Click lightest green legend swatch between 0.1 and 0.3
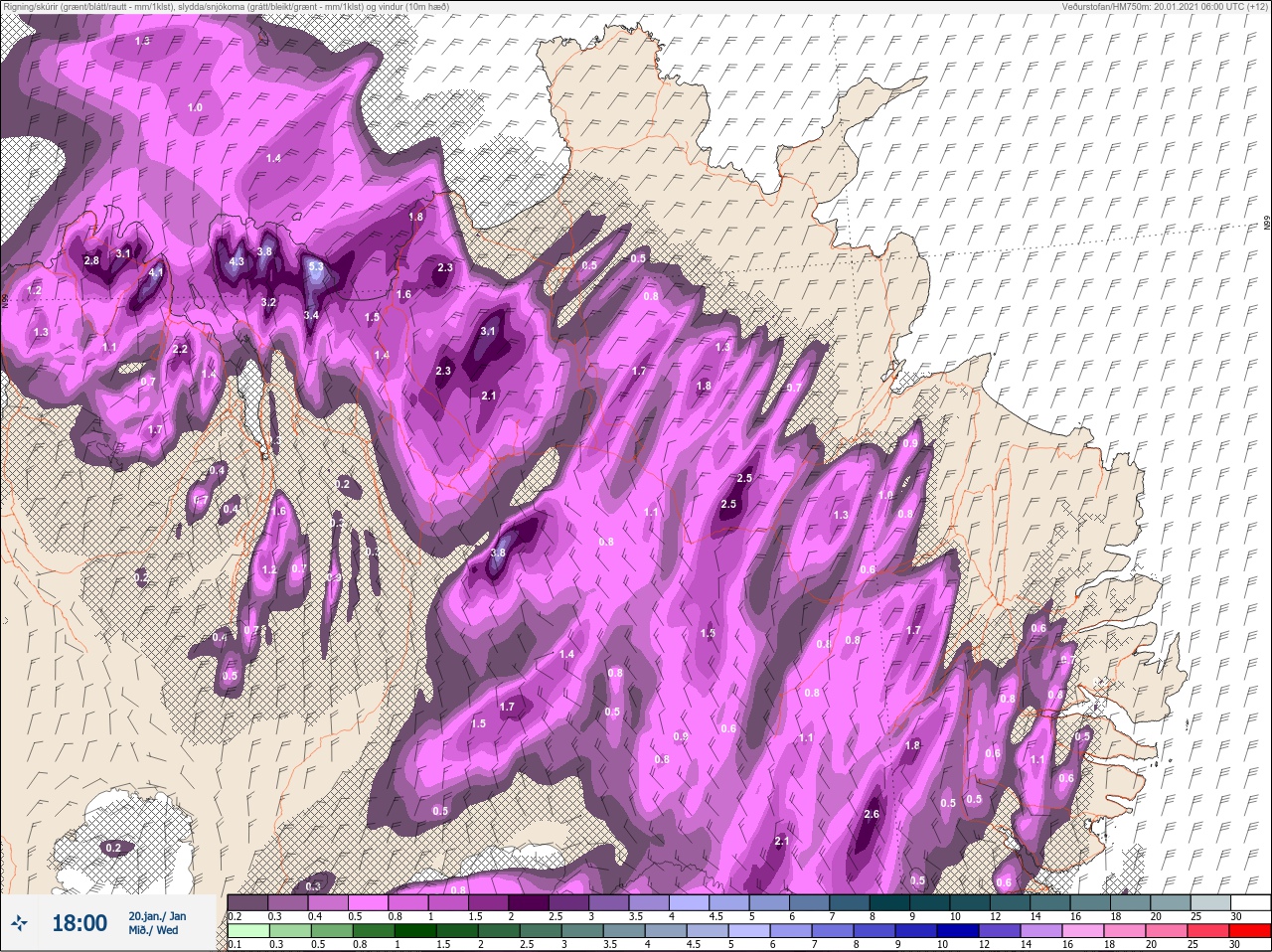The width and height of the screenshot is (1272, 952). coord(247,931)
